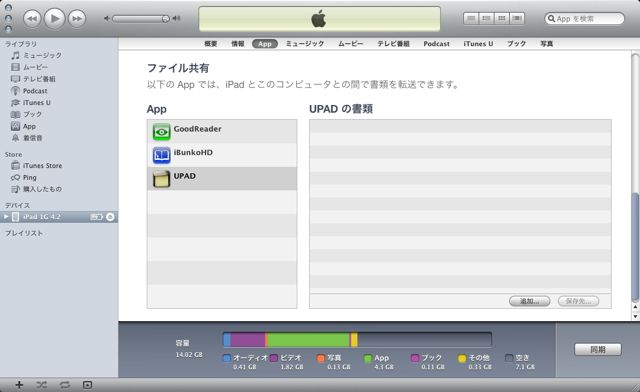Screen dimensions: 640x392
Task: Open the テレビ番組 tab
Action: coord(393,44)
